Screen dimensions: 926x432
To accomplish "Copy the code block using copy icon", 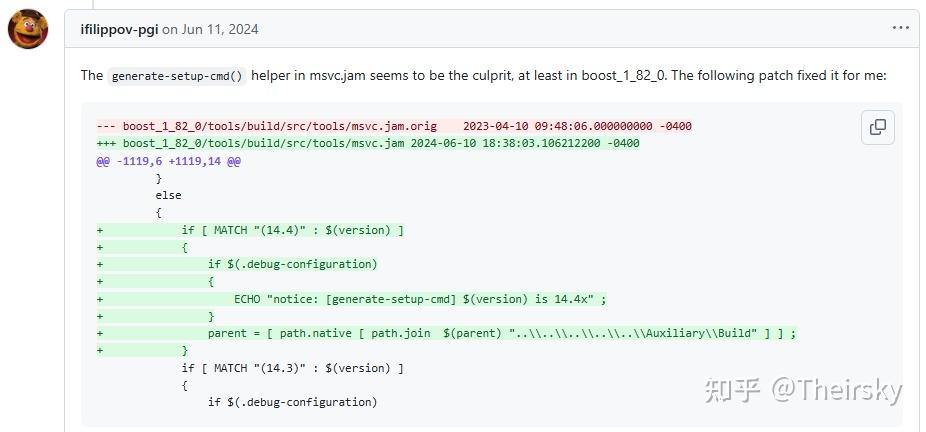I will click(877, 127).
